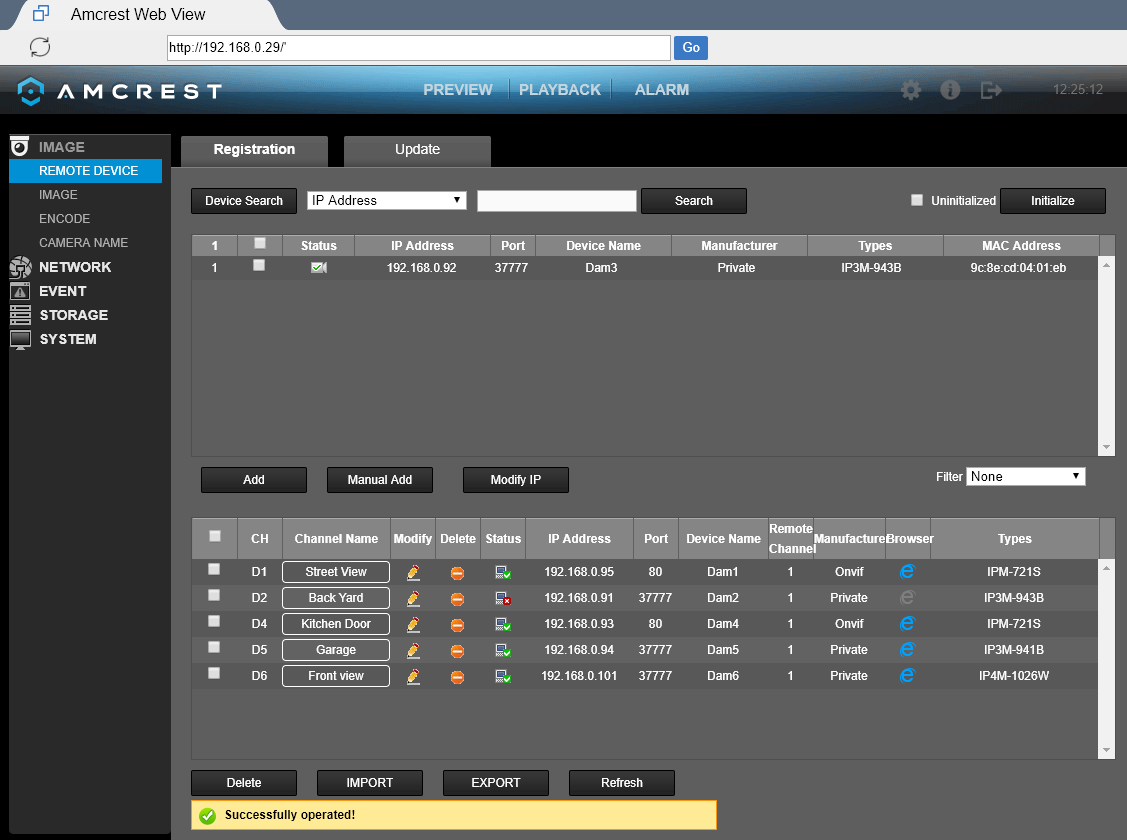Click the Manual Add button

point(380,480)
